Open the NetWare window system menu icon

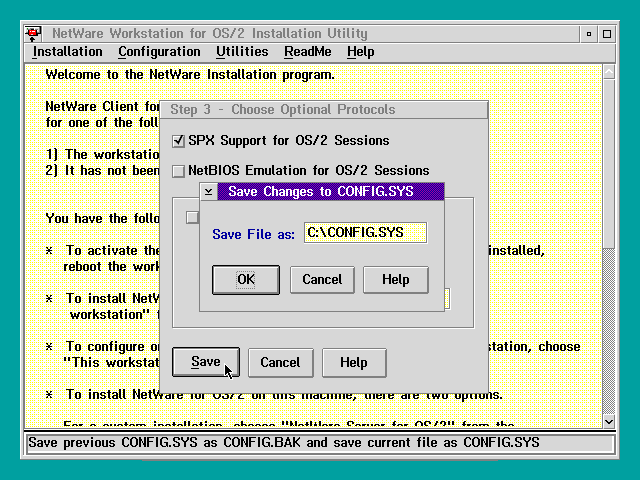pyautogui.click(x=33, y=33)
